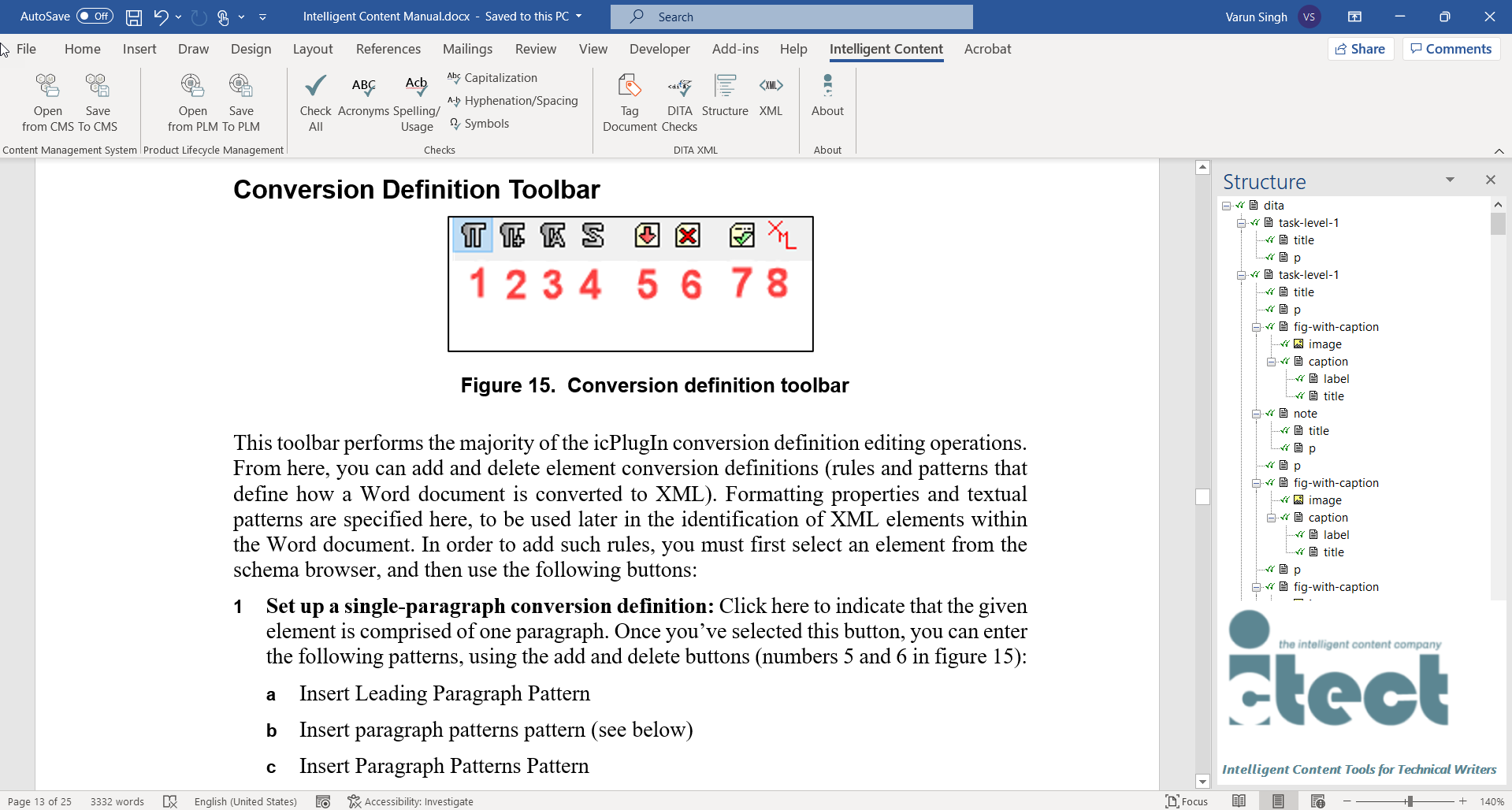1512x810 pixels.
Task: Collapse second task-level-1 node
Action: (x=1242, y=275)
